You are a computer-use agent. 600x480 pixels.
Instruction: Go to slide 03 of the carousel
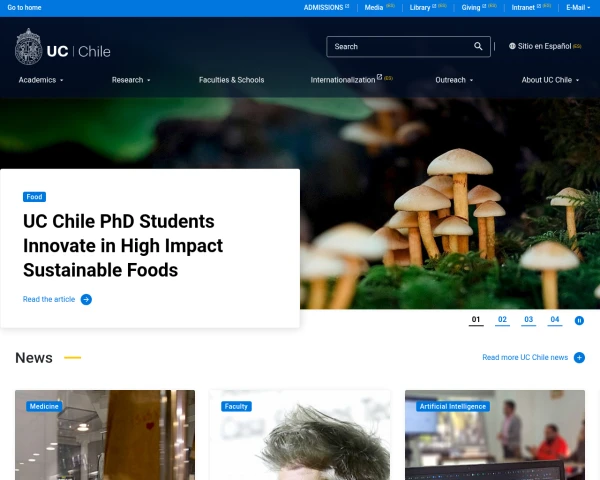[x=528, y=320]
